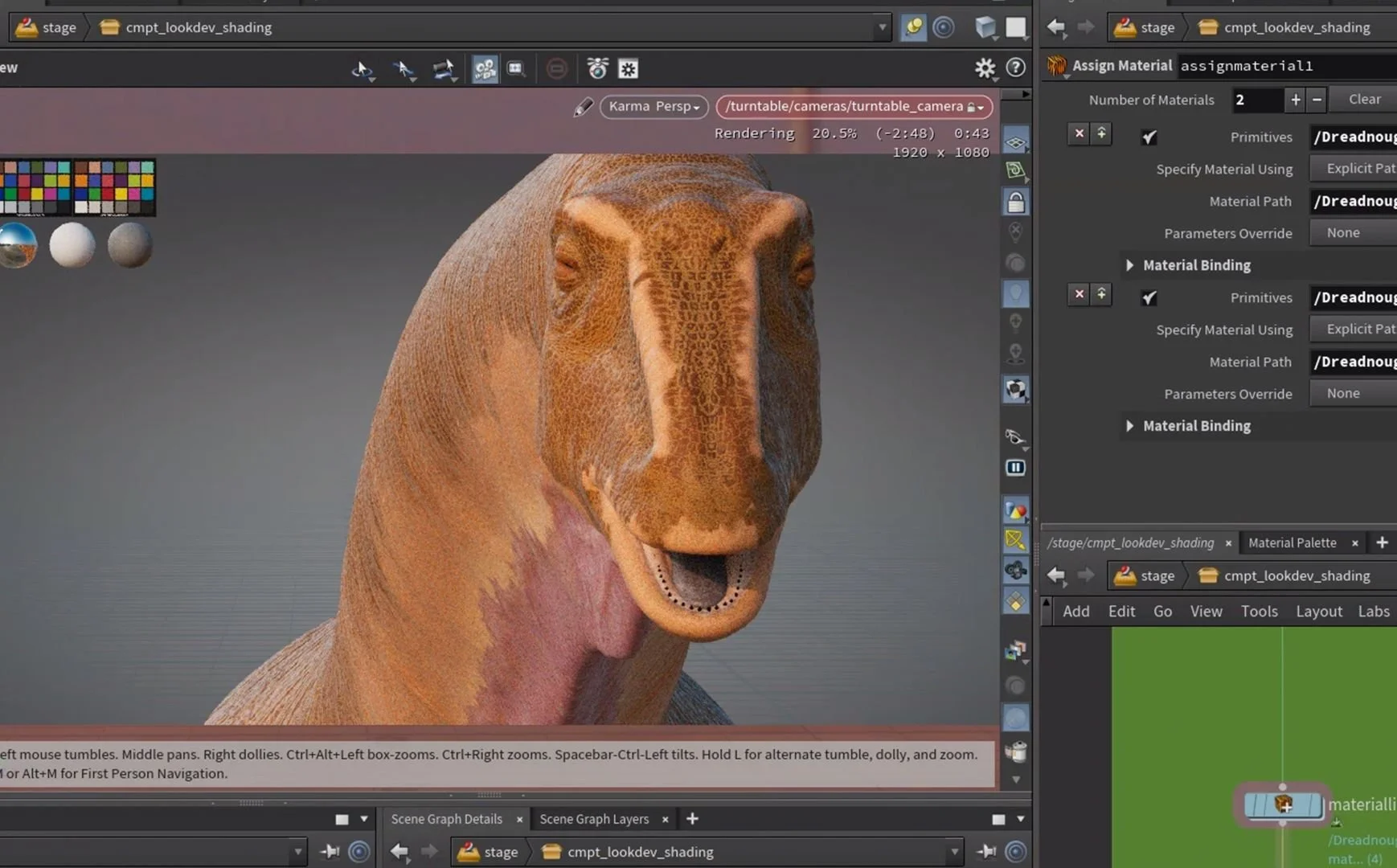This screenshot has height=868, width=1397.
Task: Click the render region icon in viewport toolbar
Action: (516, 69)
